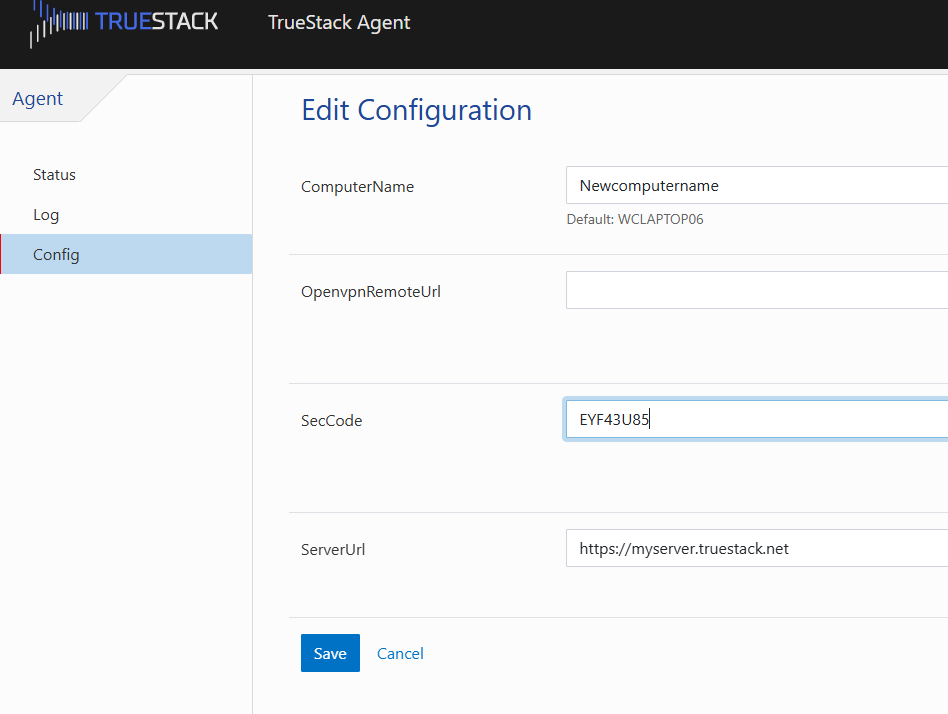Click the ComputerName input field
The image size is (948, 714).
point(756,185)
